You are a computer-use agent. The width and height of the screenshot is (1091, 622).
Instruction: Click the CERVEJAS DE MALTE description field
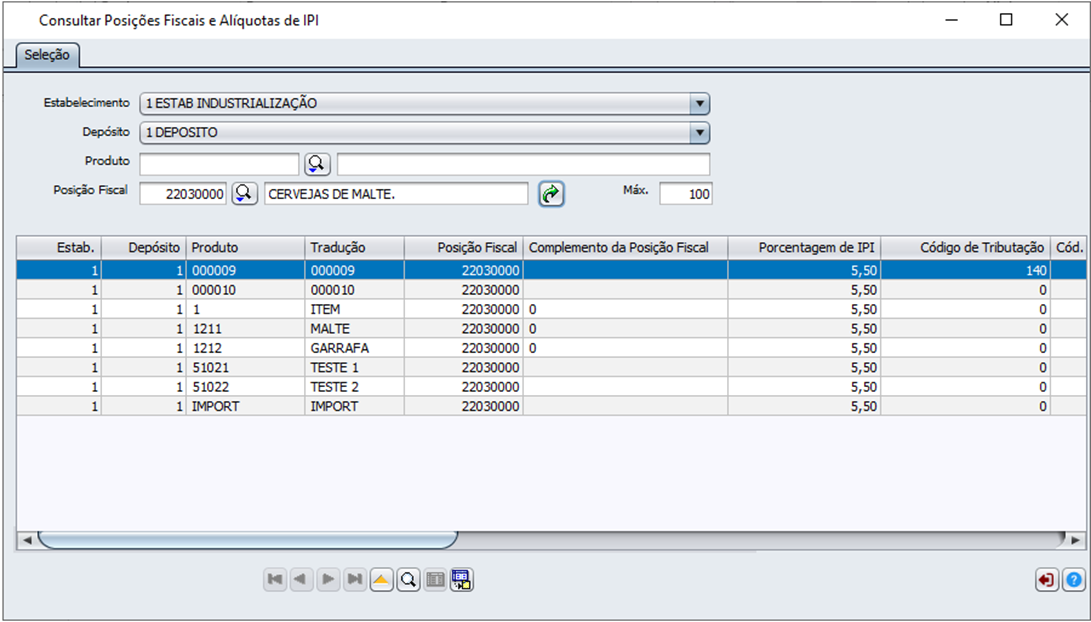tap(396, 194)
